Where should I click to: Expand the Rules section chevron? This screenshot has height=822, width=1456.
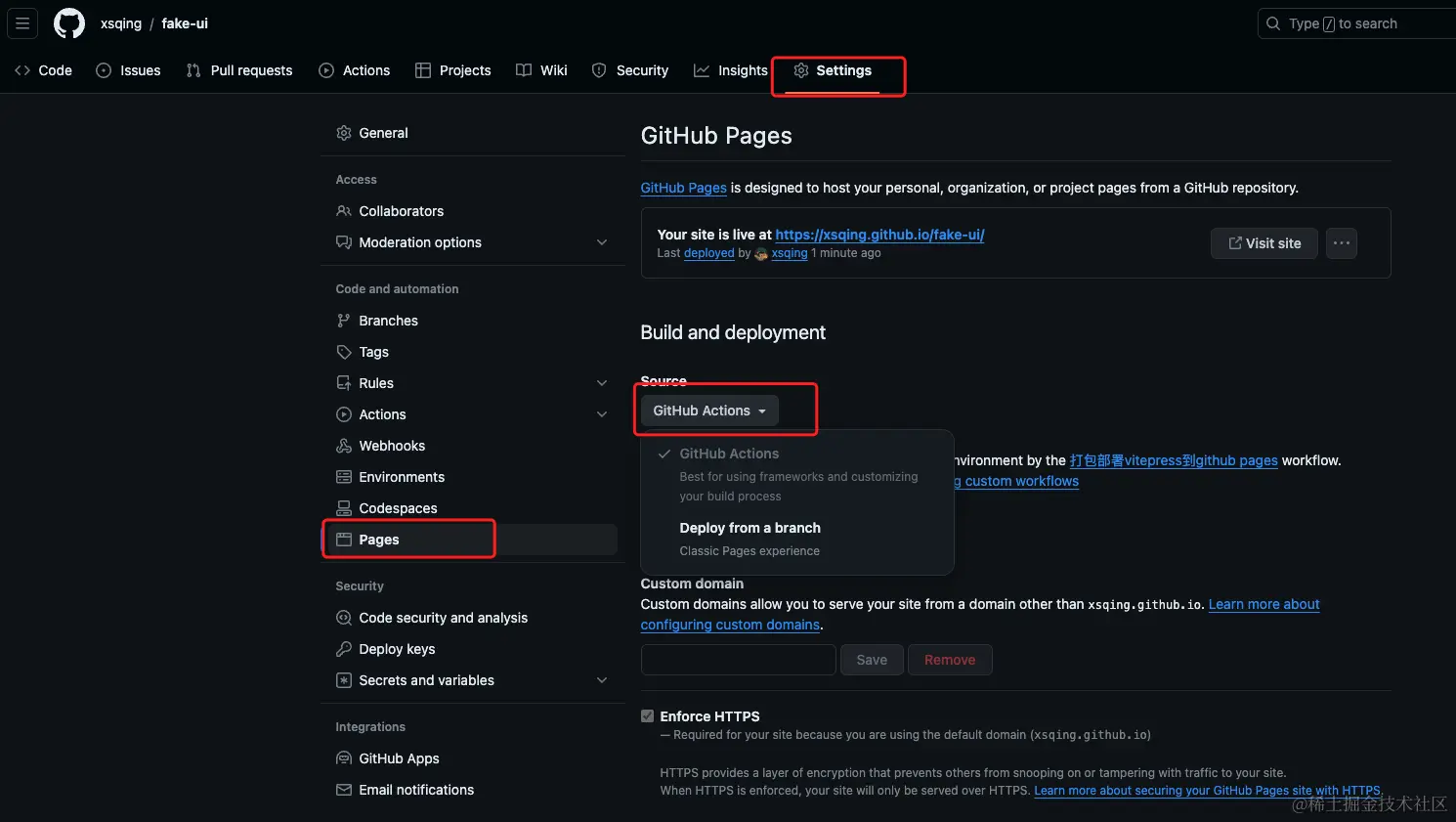pyautogui.click(x=602, y=383)
